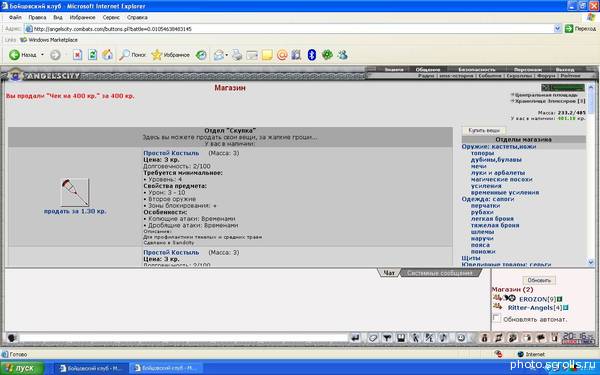This screenshot has width=600, height=375.
Task: Open the Щиты shop section
Action: tap(471, 258)
